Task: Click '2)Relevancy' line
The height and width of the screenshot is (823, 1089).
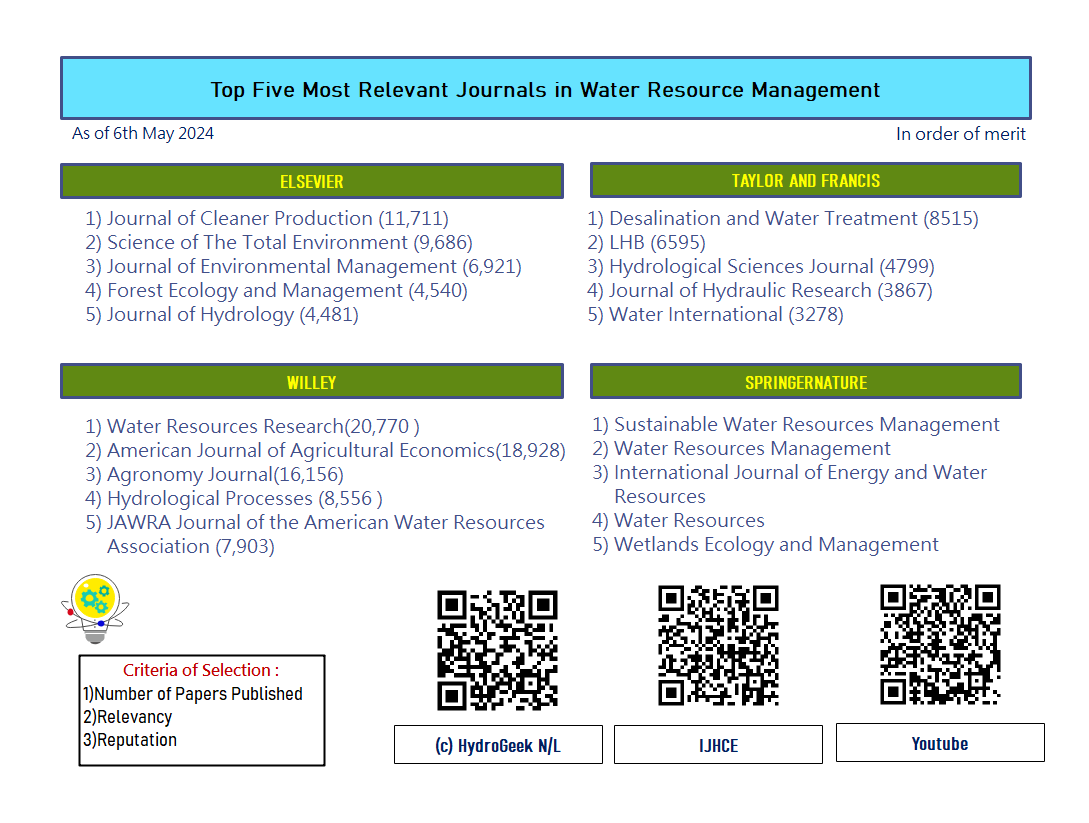Action: point(127,717)
